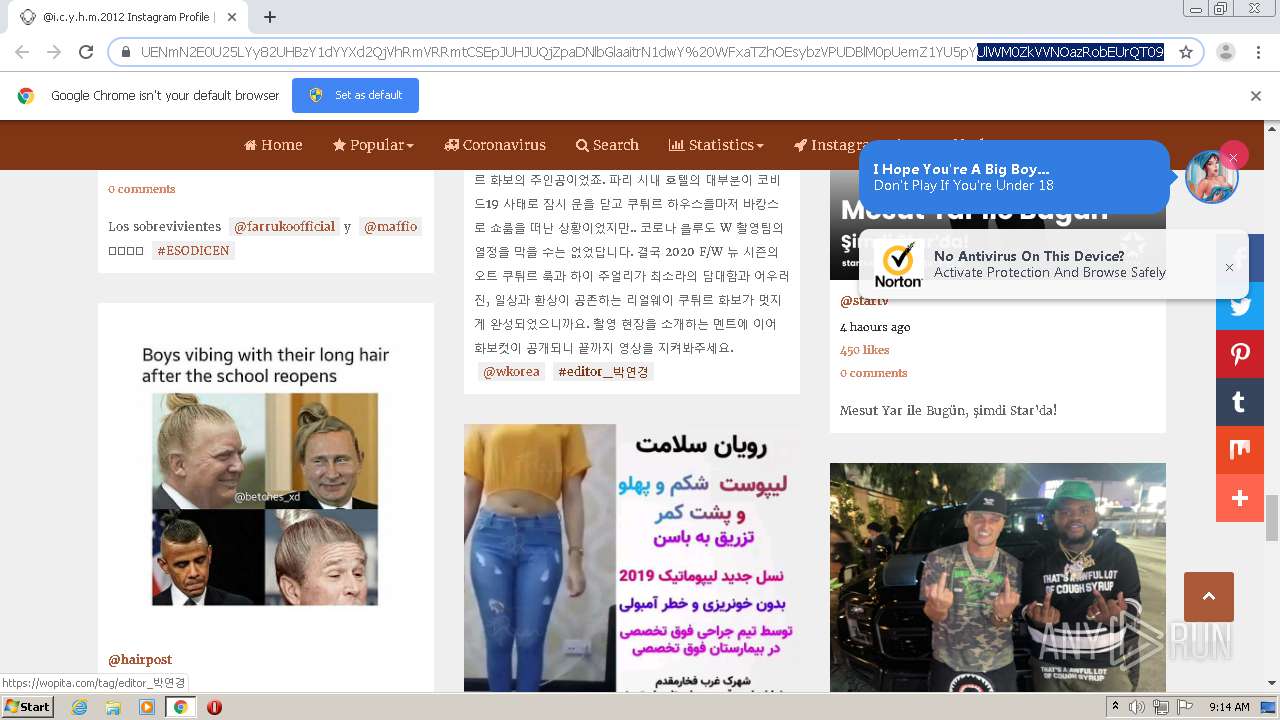
Task: Close the avatar ad bubble
Action: [1233, 157]
